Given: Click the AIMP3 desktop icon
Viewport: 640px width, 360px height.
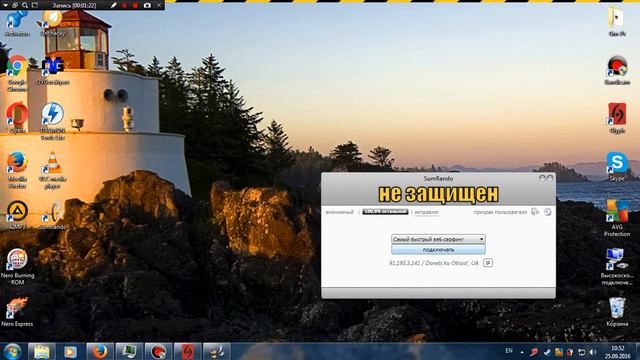Looking at the screenshot, I should click(x=17, y=215).
